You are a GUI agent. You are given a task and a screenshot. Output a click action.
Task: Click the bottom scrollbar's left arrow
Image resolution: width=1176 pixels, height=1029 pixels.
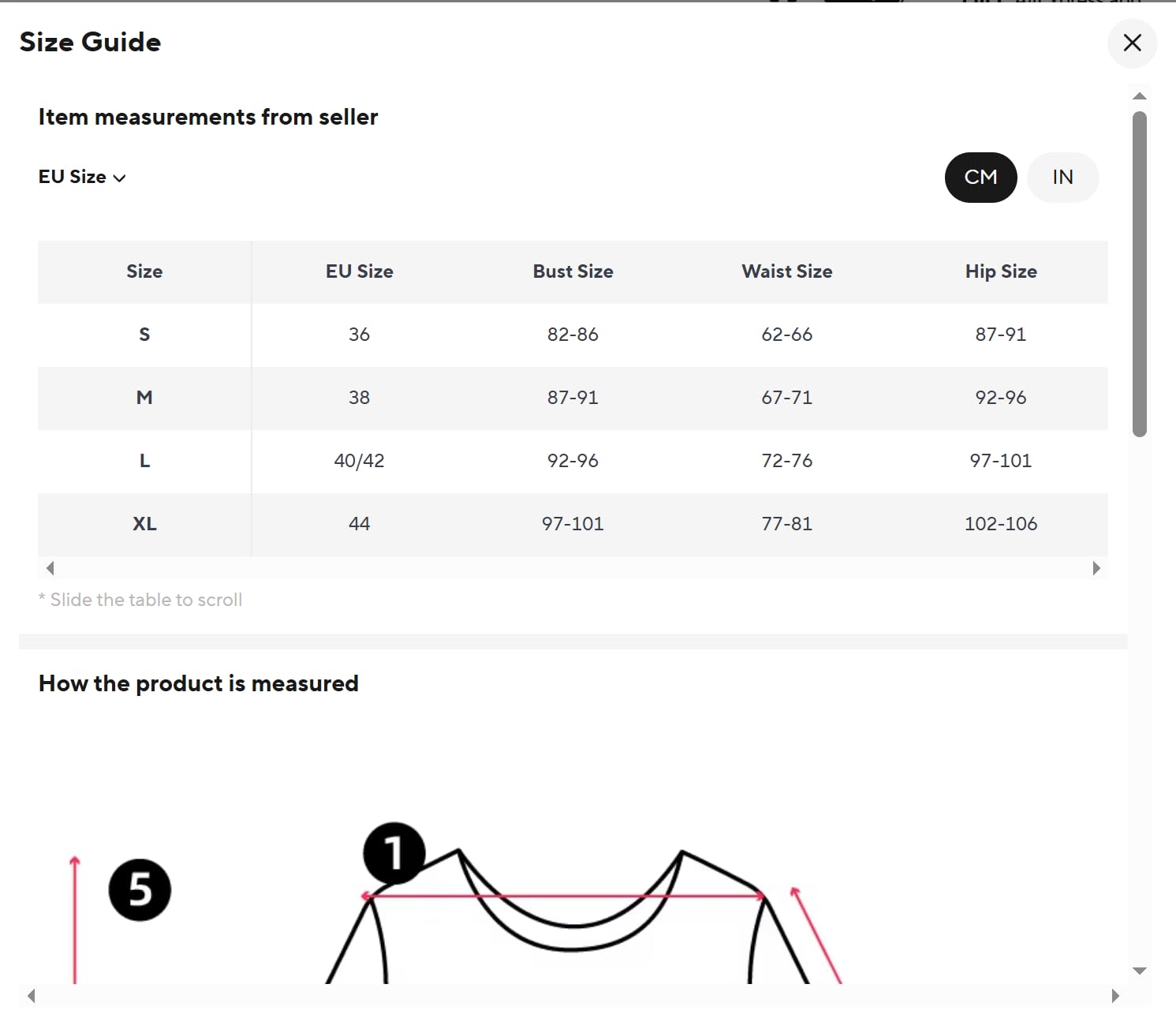coord(32,996)
